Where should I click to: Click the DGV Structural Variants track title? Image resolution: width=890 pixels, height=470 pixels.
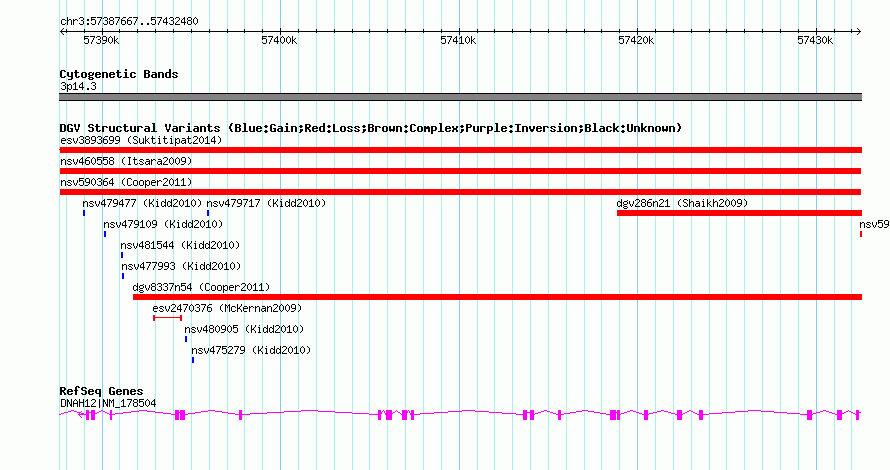click(371, 128)
